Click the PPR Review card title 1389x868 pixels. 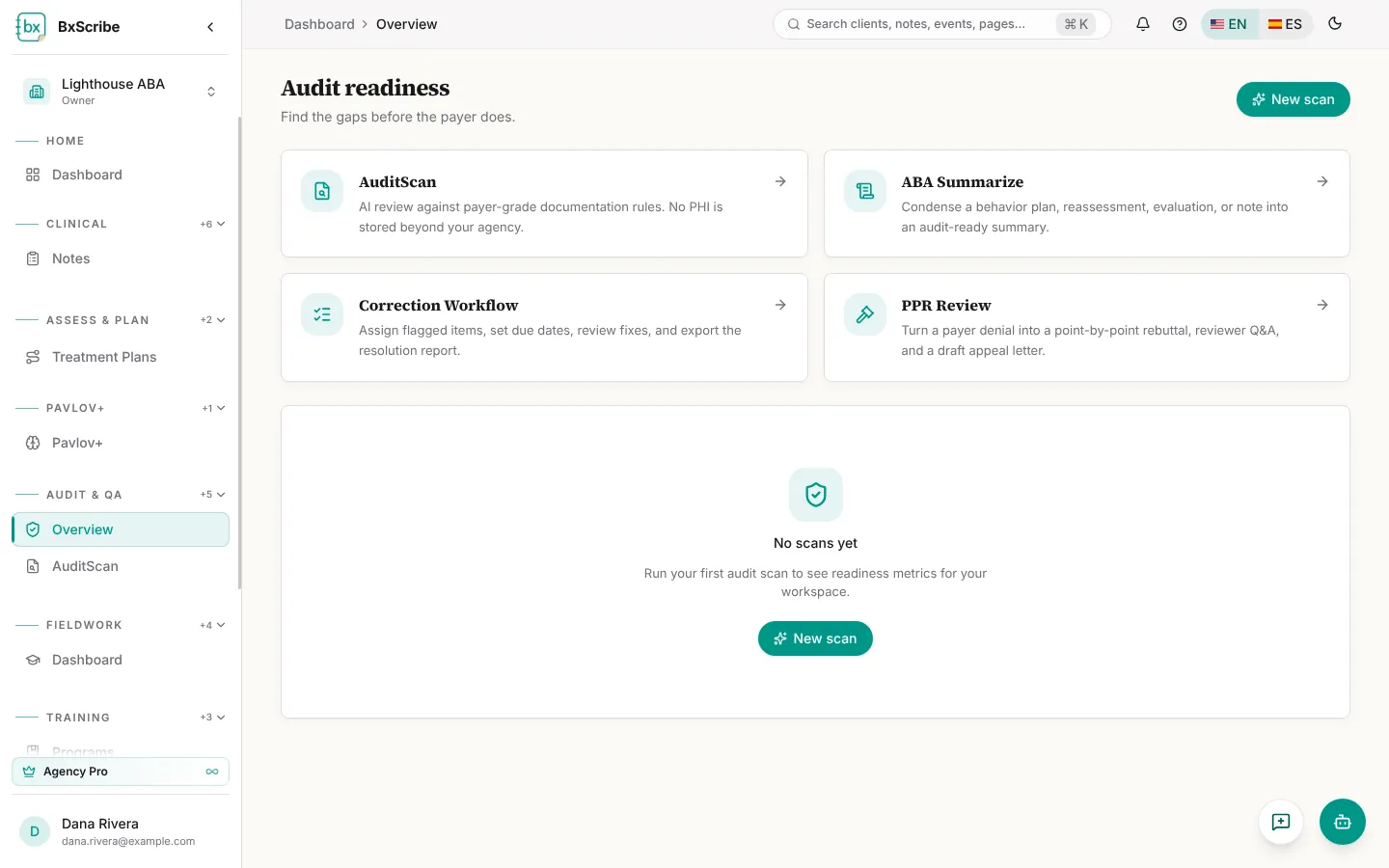click(x=946, y=306)
